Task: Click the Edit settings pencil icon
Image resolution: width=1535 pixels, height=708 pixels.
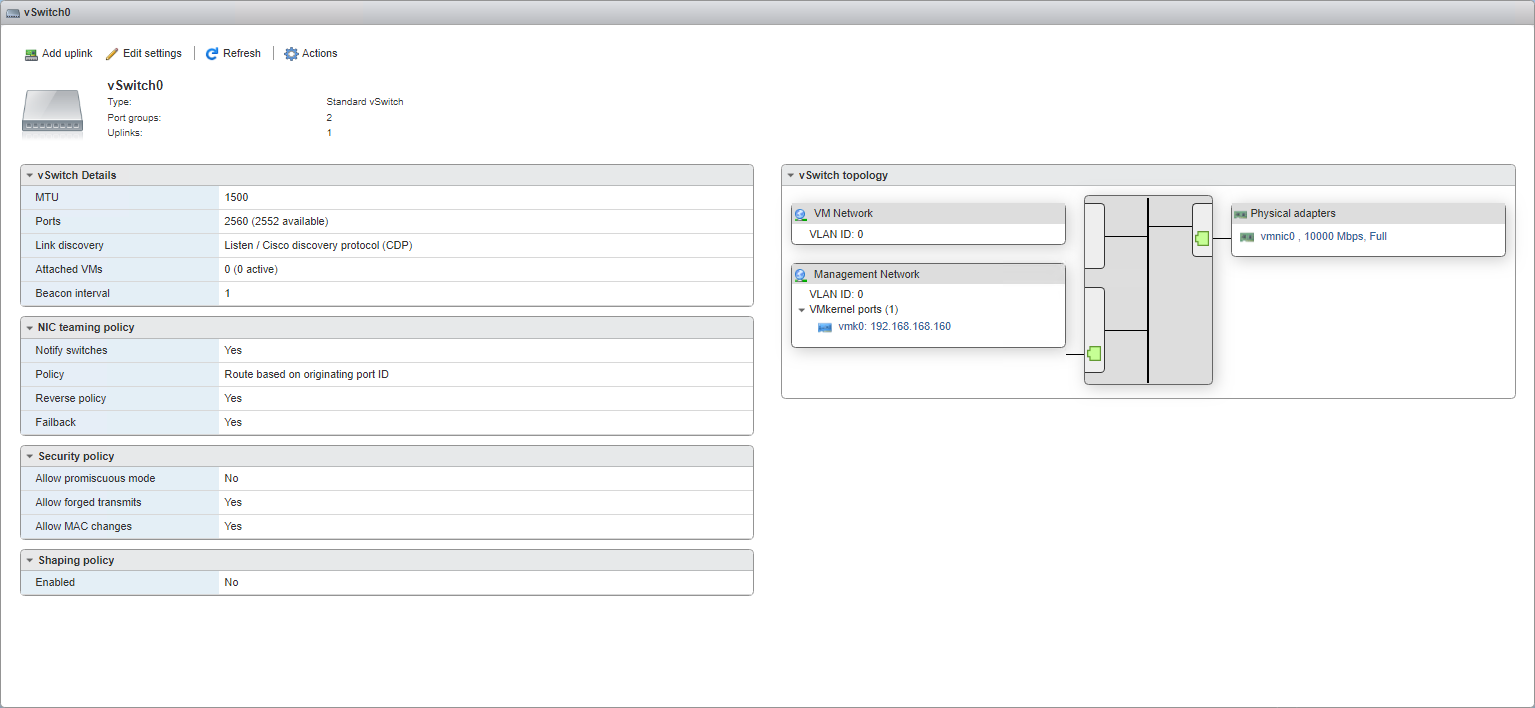Action: click(112, 54)
